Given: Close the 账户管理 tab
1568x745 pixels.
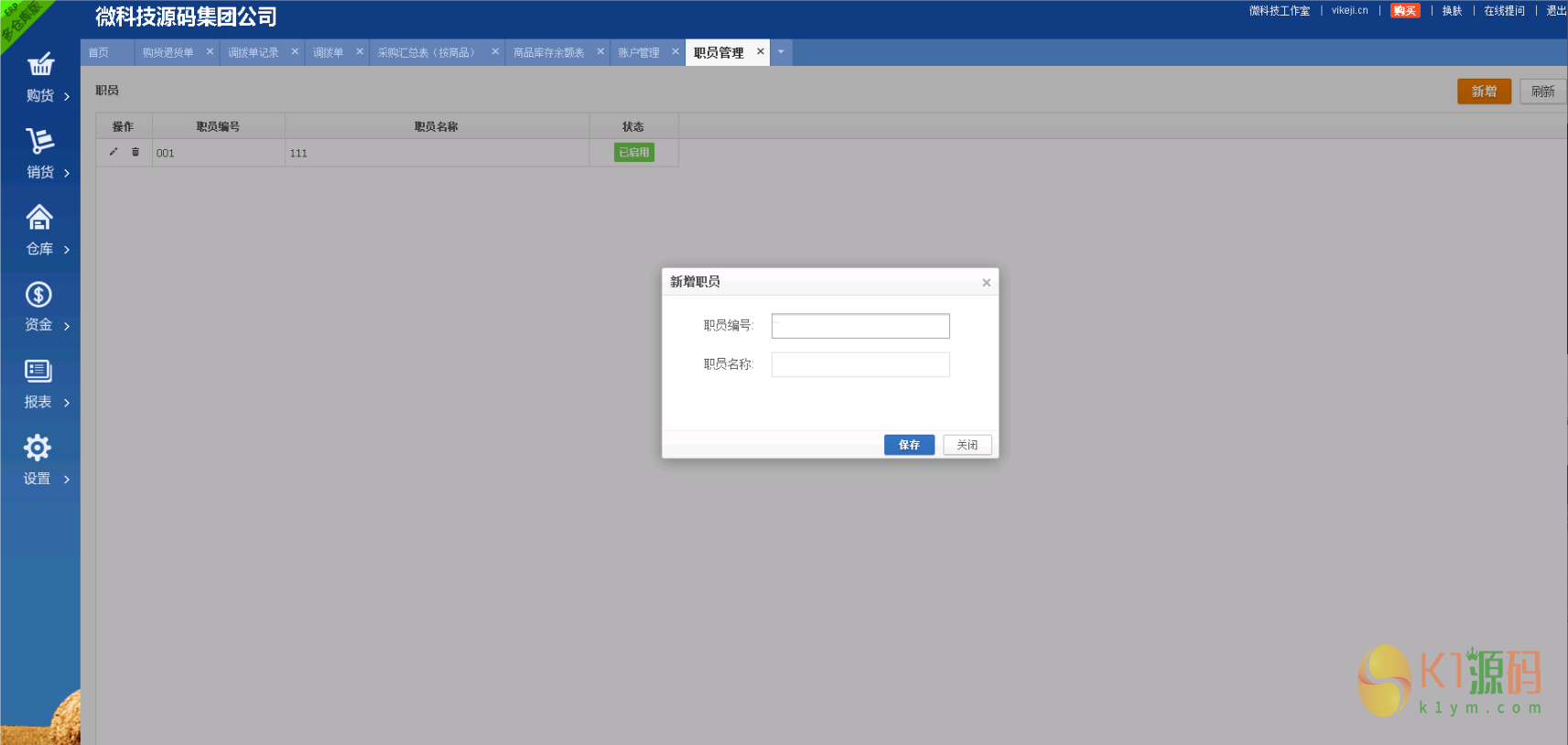Looking at the screenshot, I should point(676,51).
